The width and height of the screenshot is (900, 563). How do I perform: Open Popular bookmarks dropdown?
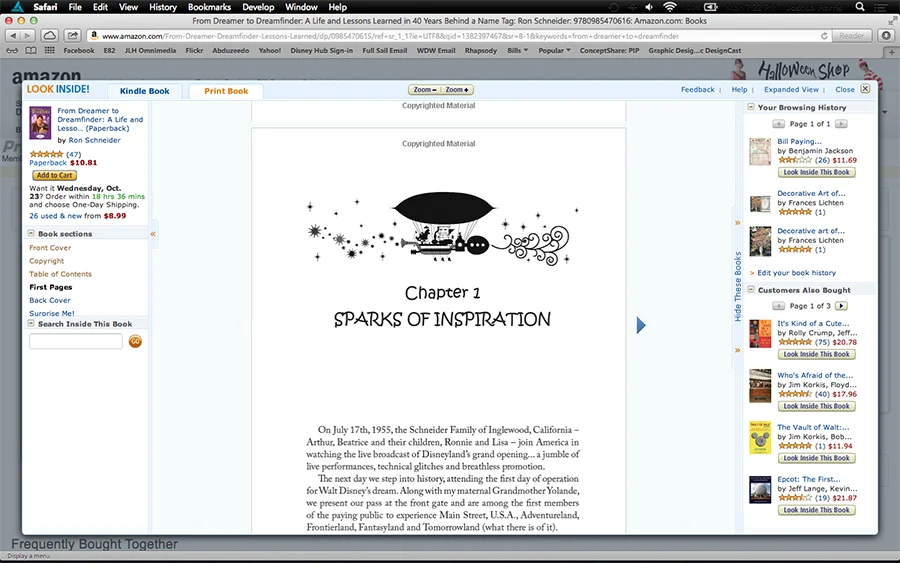[x=554, y=51]
